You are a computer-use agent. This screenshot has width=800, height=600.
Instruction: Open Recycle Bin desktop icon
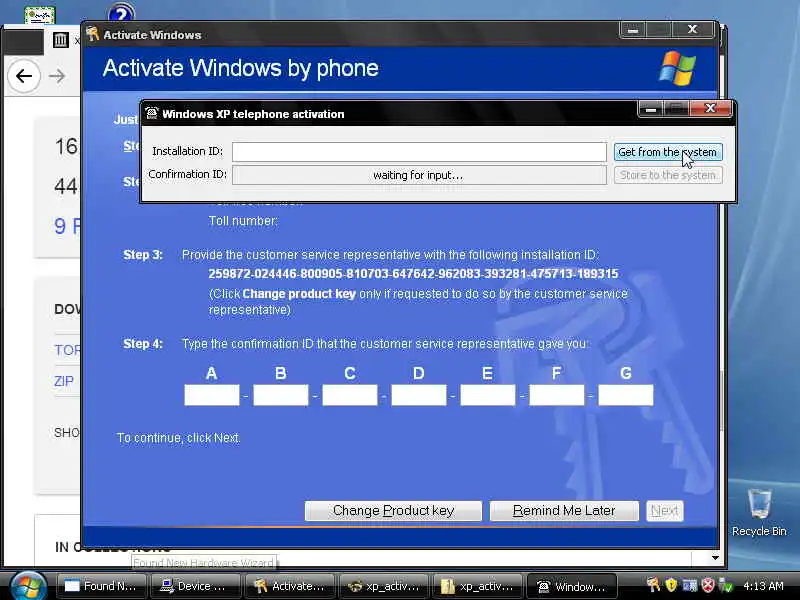click(759, 512)
